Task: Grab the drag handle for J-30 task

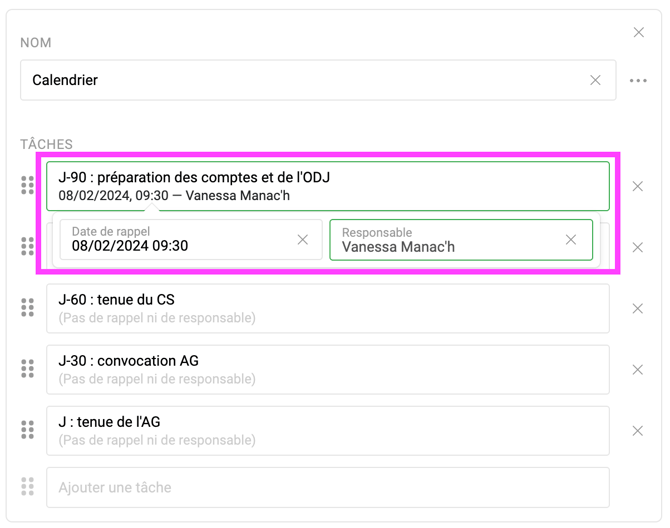Action: pyautogui.click(x=28, y=370)
